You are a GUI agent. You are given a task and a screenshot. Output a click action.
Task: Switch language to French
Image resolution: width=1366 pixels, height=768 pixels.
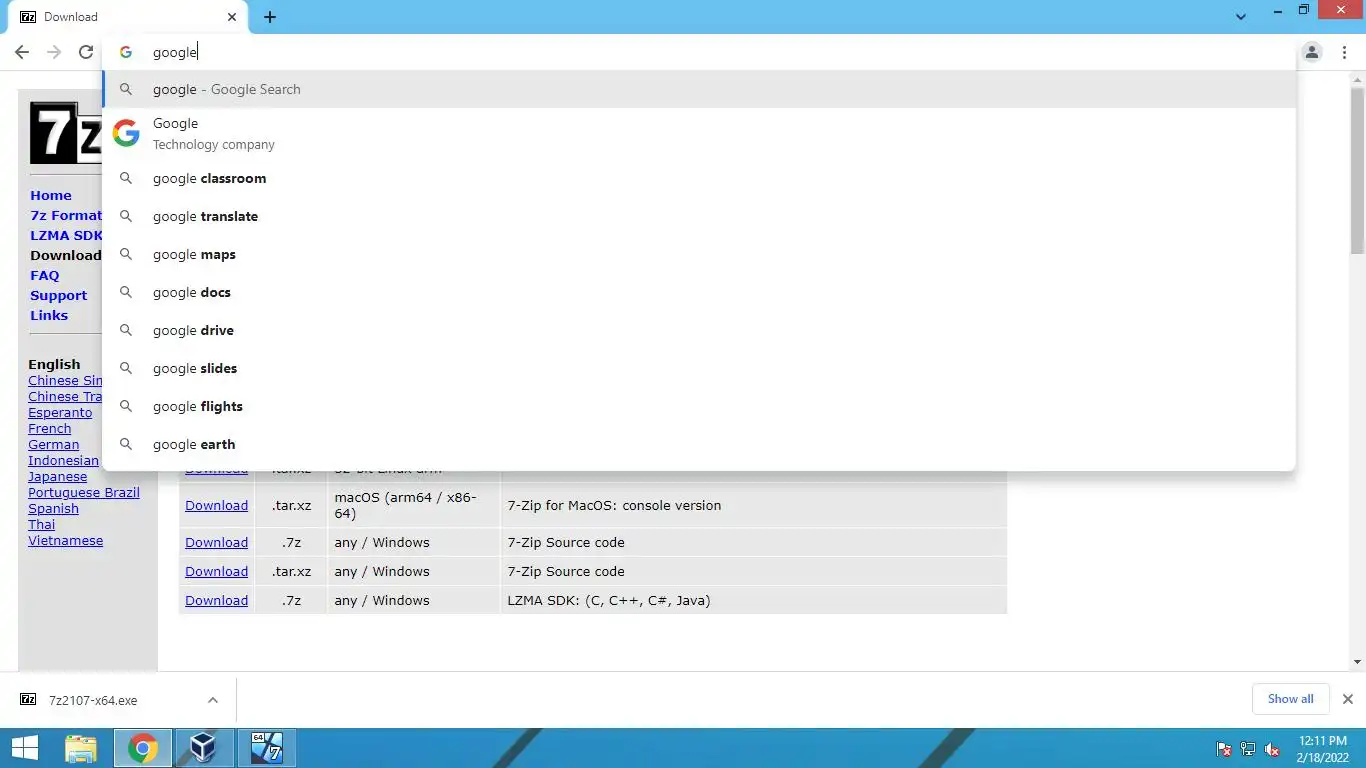tap(50, 428)
